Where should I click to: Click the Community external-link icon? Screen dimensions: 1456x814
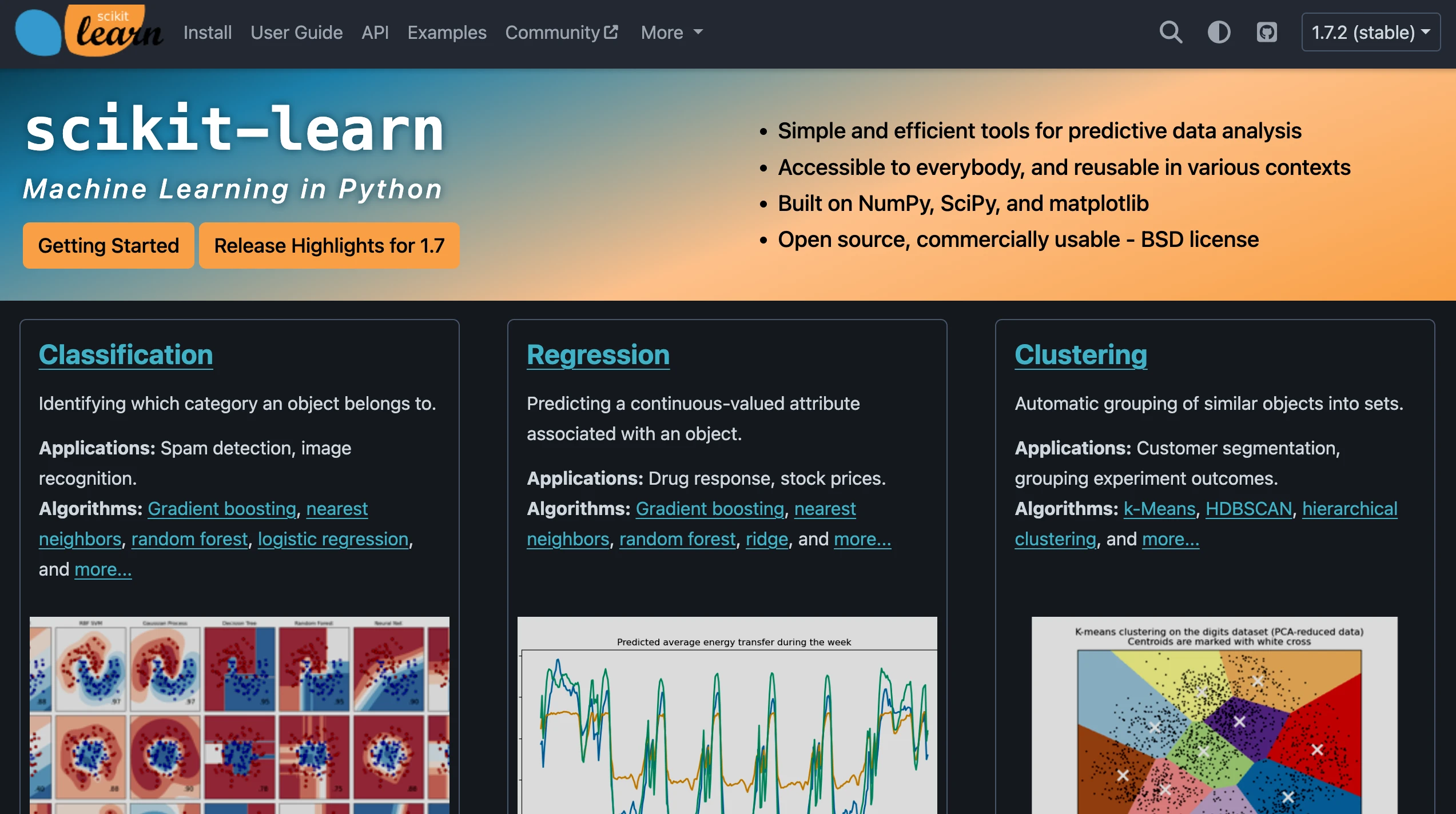(x=611, y=30)
